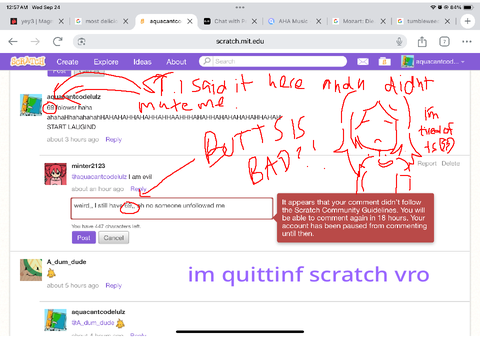The height and width of the screenshot is (360, 480).
Task: Switch to the Mozart tab
Action: click(x=354, y=21)
